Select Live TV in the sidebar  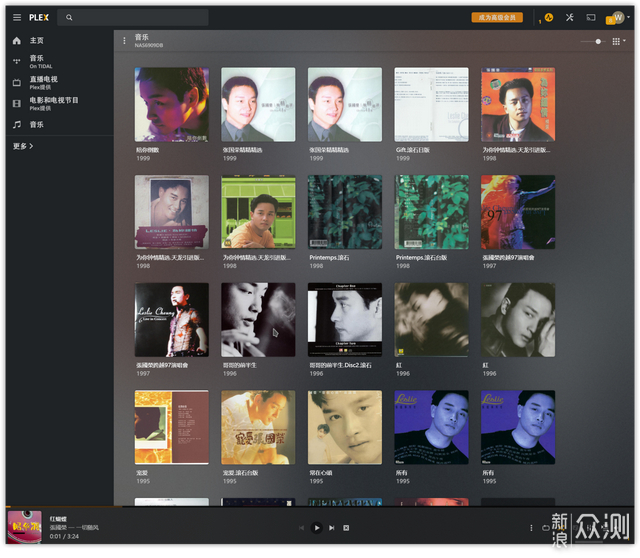coord(42,82)
